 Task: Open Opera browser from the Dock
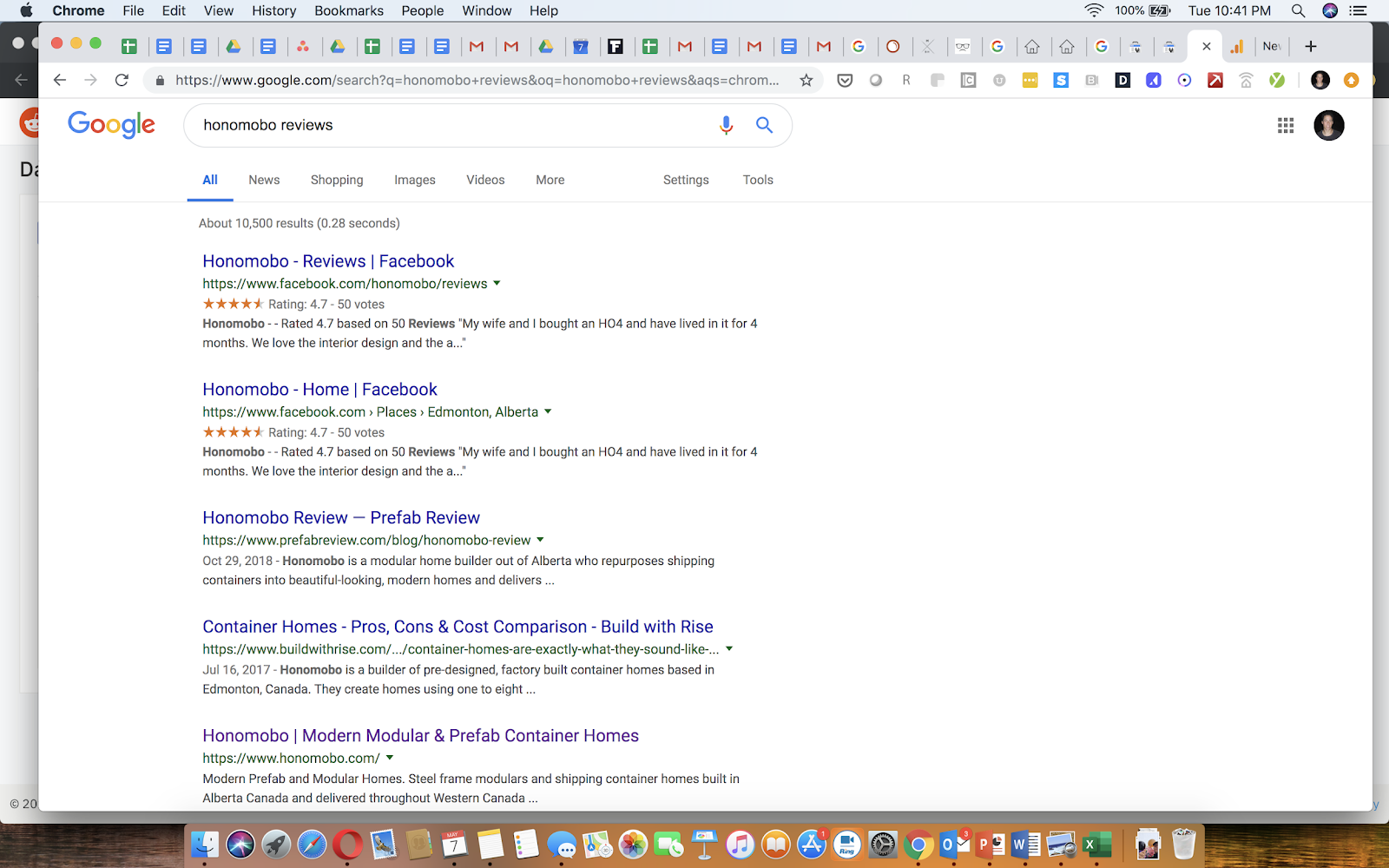[x=347, y=844]
